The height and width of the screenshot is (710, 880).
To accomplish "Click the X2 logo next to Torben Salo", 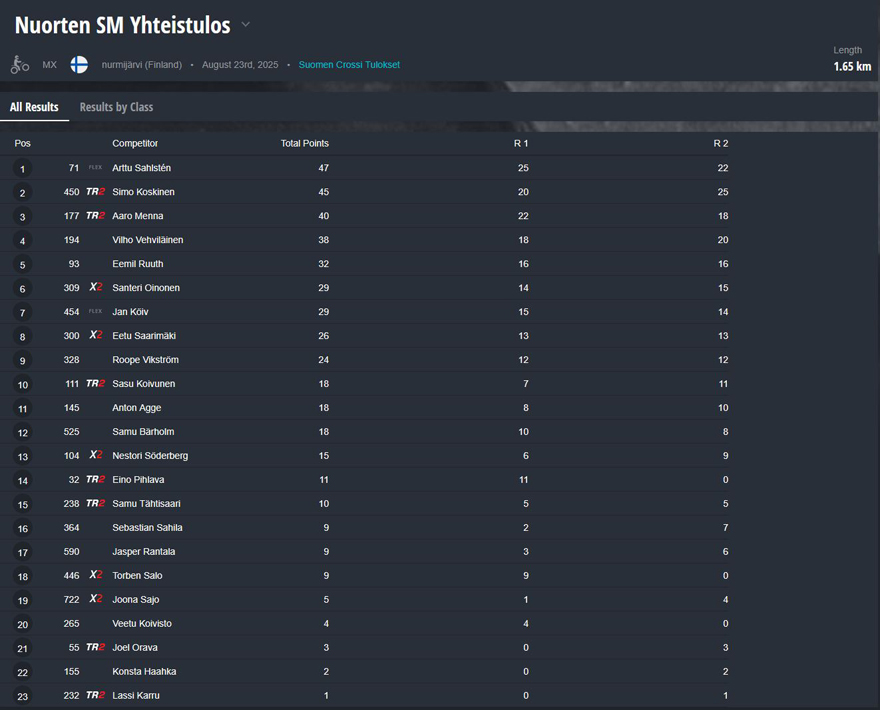I will click(x=96, y=575).
